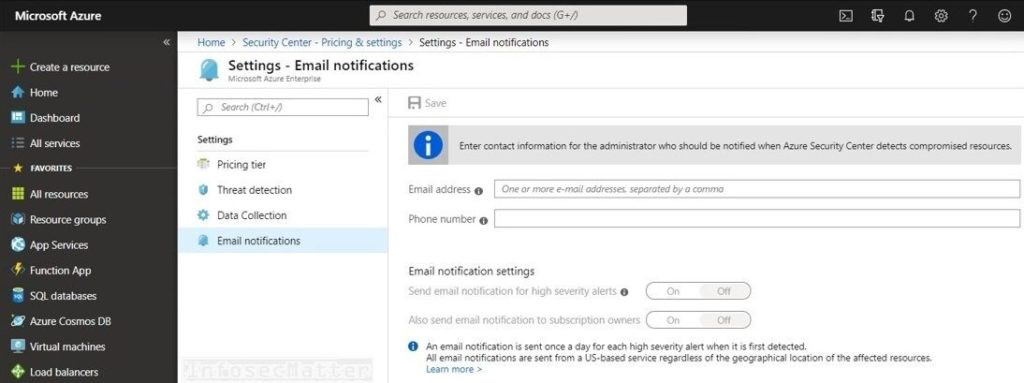The width and height of the screenshot is (1024, 383).
Task: Open the Learn more link
Action: (454, 369)
